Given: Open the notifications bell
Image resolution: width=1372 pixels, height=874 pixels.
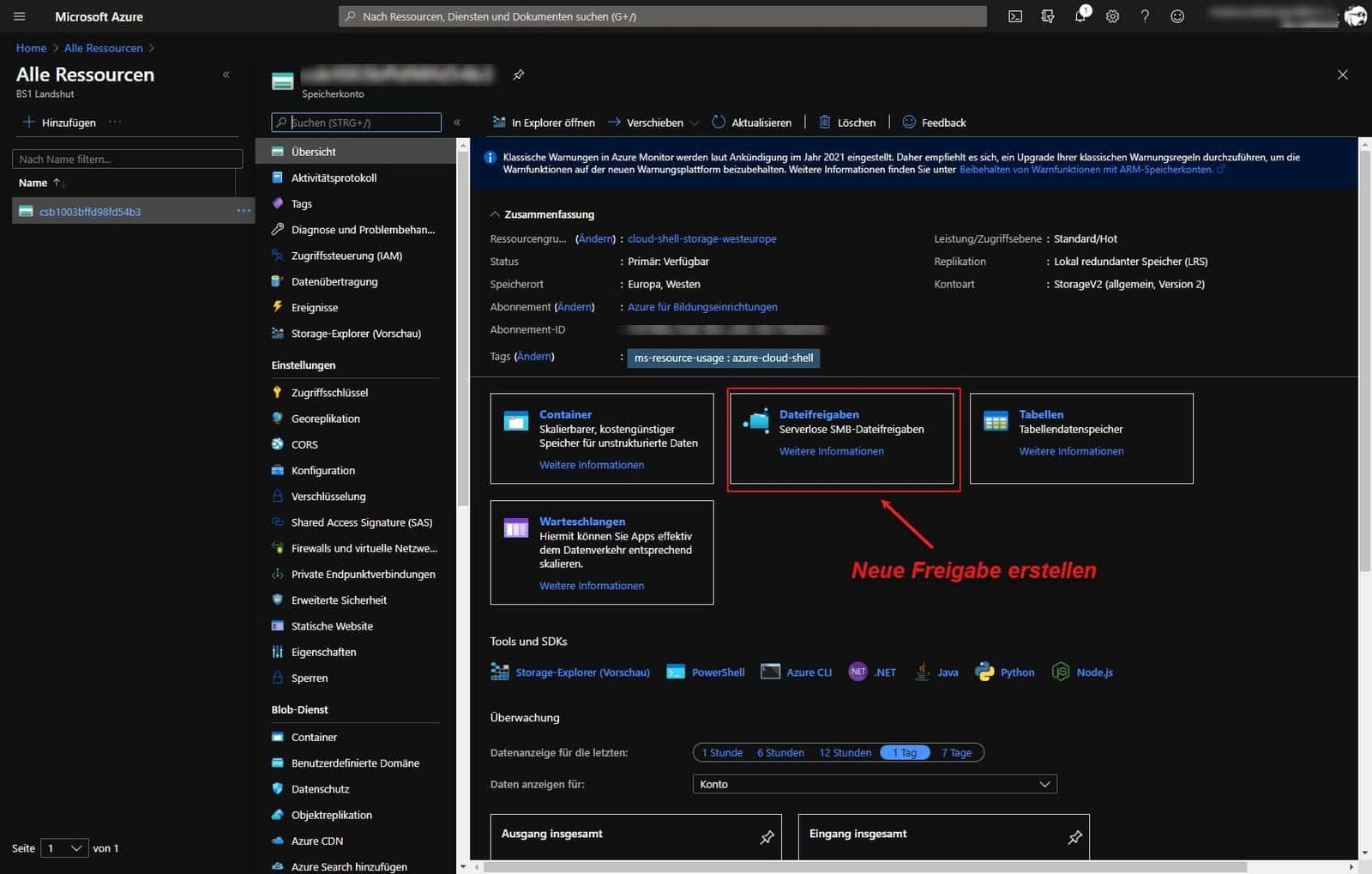Looking at the screenshot, I should (x=1080, y=15).
